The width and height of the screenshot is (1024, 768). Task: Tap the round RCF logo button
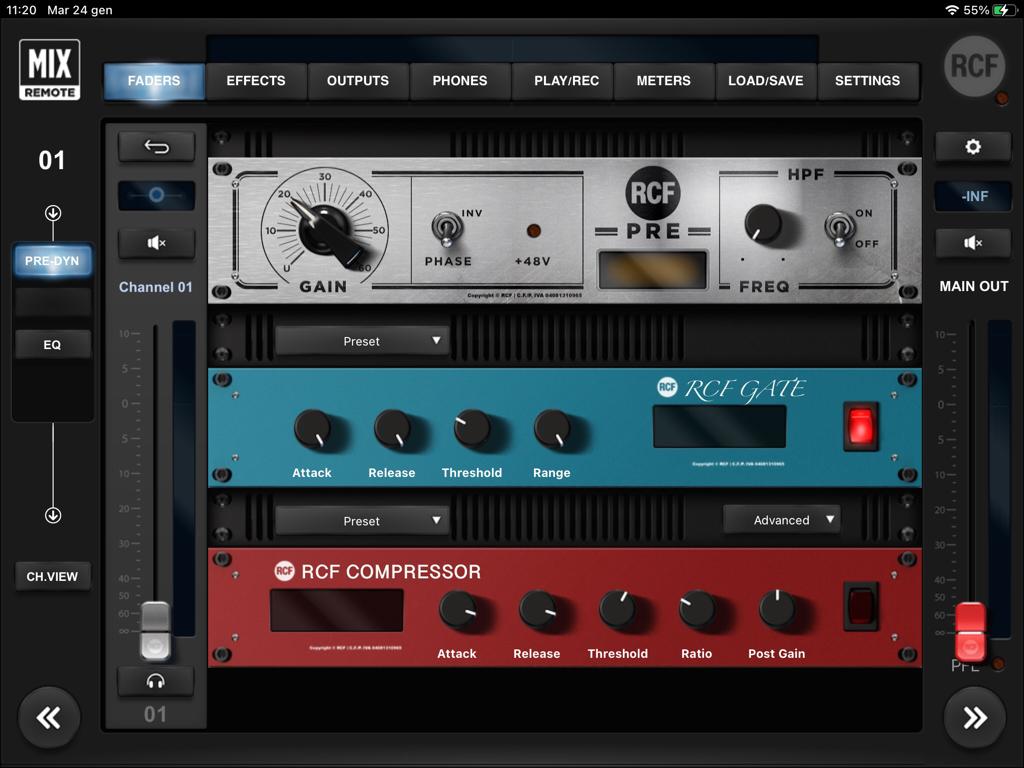pos(974,66)
